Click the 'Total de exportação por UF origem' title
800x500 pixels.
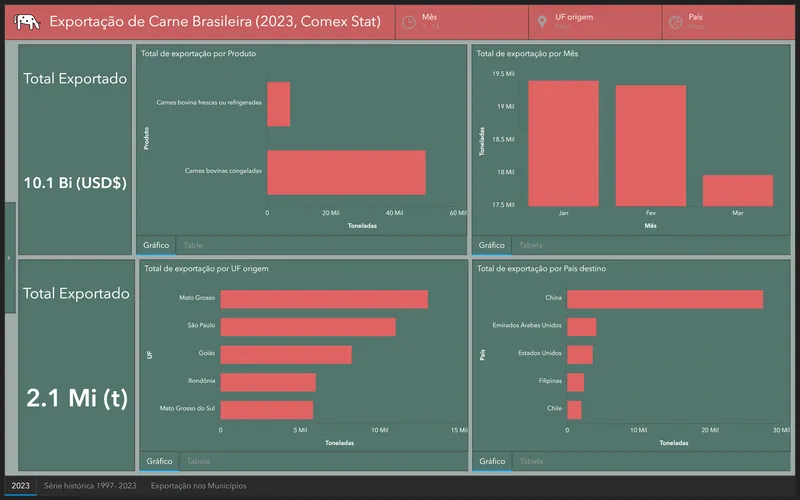coord(206,268)
